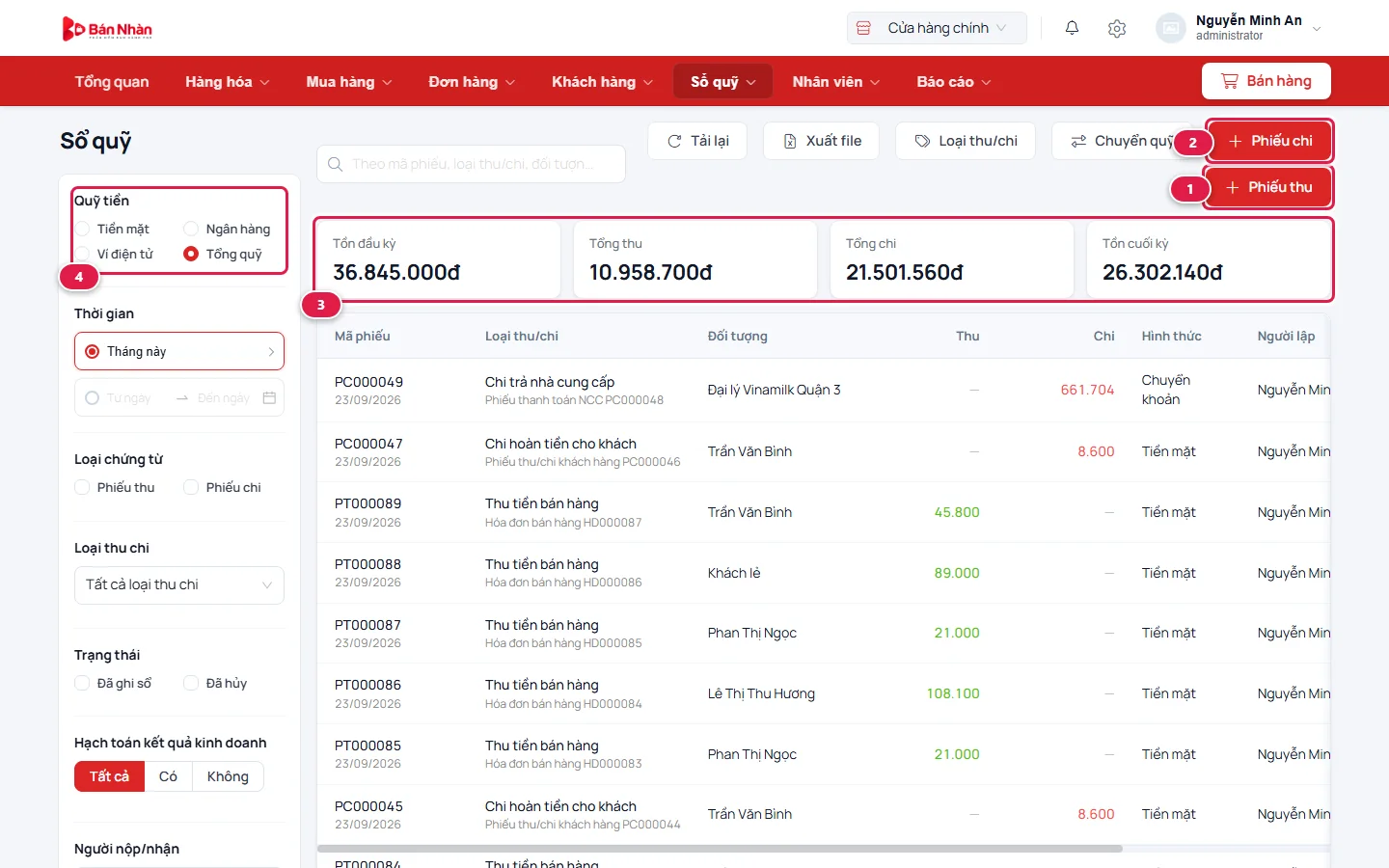1389x868 pixels.
Task: Select the Tiền mặt fund radio
Action: tap(83, 229)
